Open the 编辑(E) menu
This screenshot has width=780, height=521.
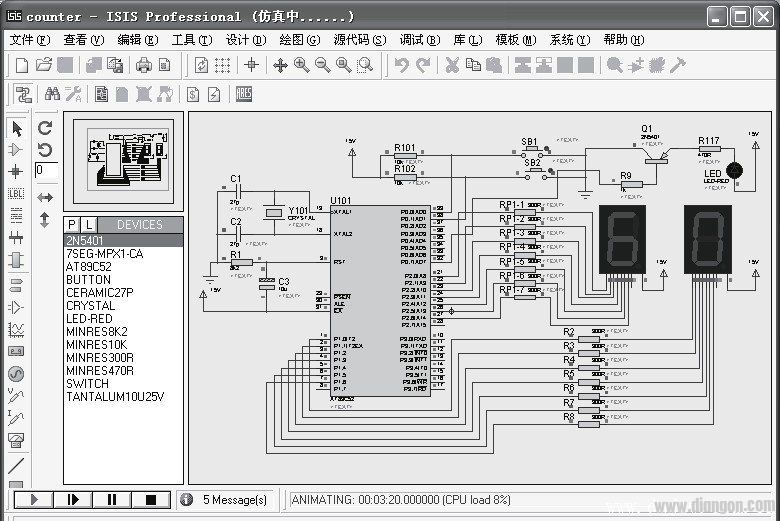pyautogui.click(x=138, y=40)
